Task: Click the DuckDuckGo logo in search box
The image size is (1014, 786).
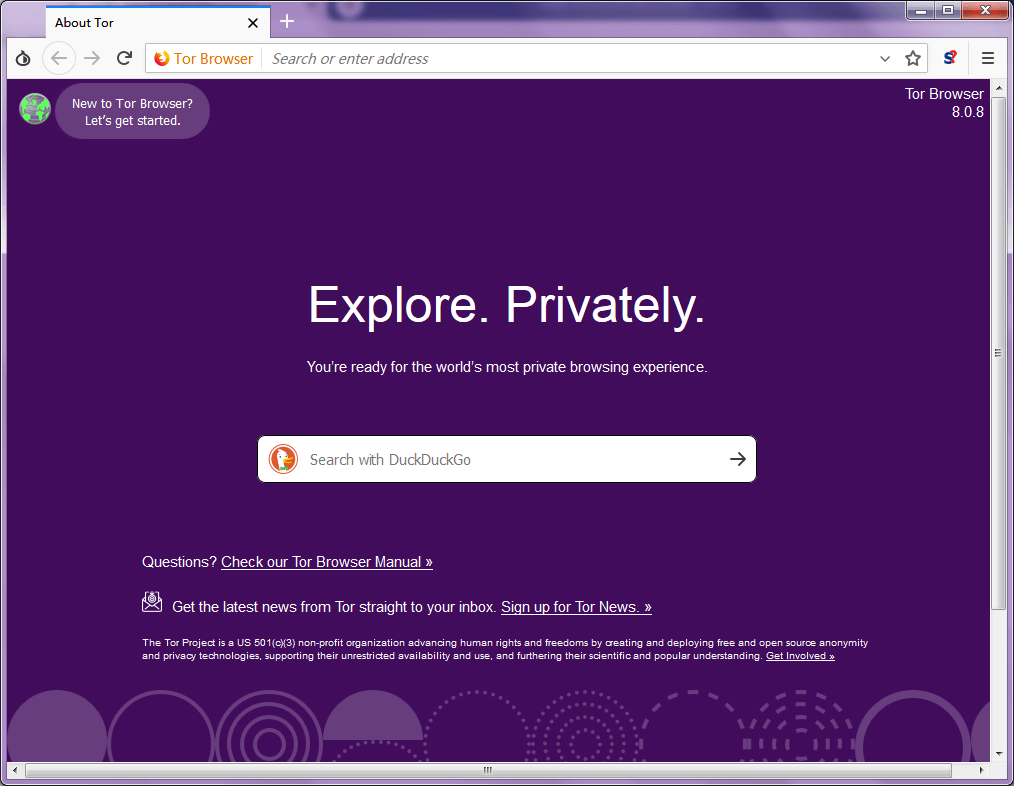Action: (x=283, y=459)
